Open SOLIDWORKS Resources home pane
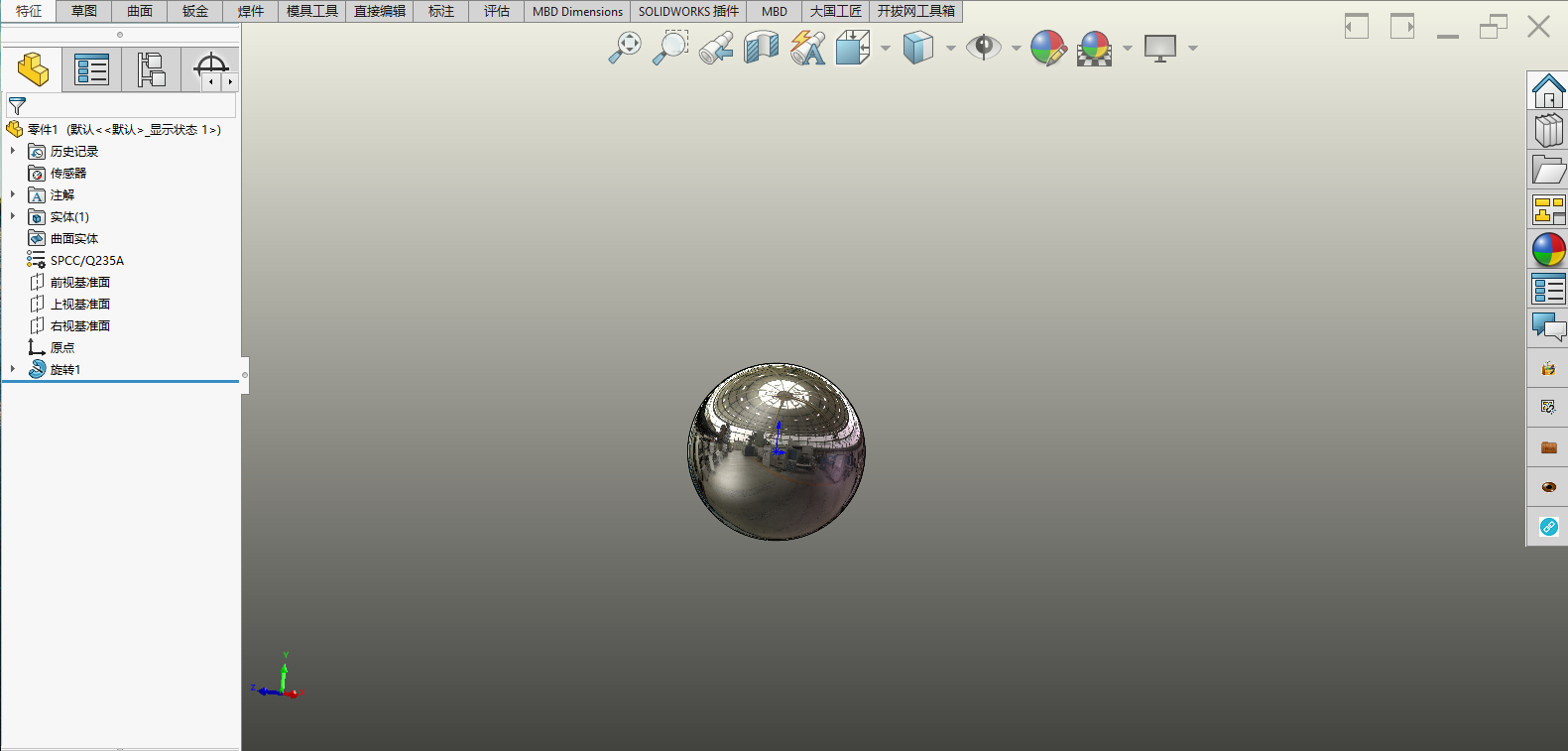 coord(1548,91)
